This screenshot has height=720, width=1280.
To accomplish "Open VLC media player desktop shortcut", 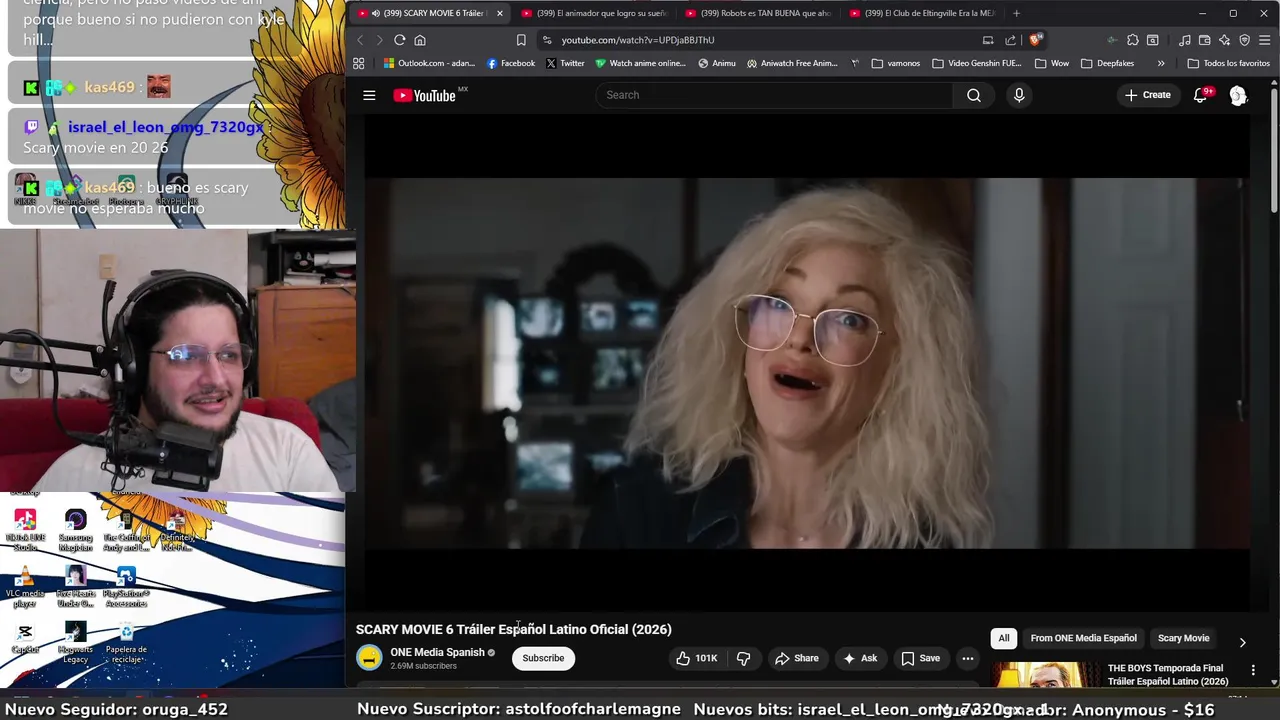I will (x=25, y=587).
